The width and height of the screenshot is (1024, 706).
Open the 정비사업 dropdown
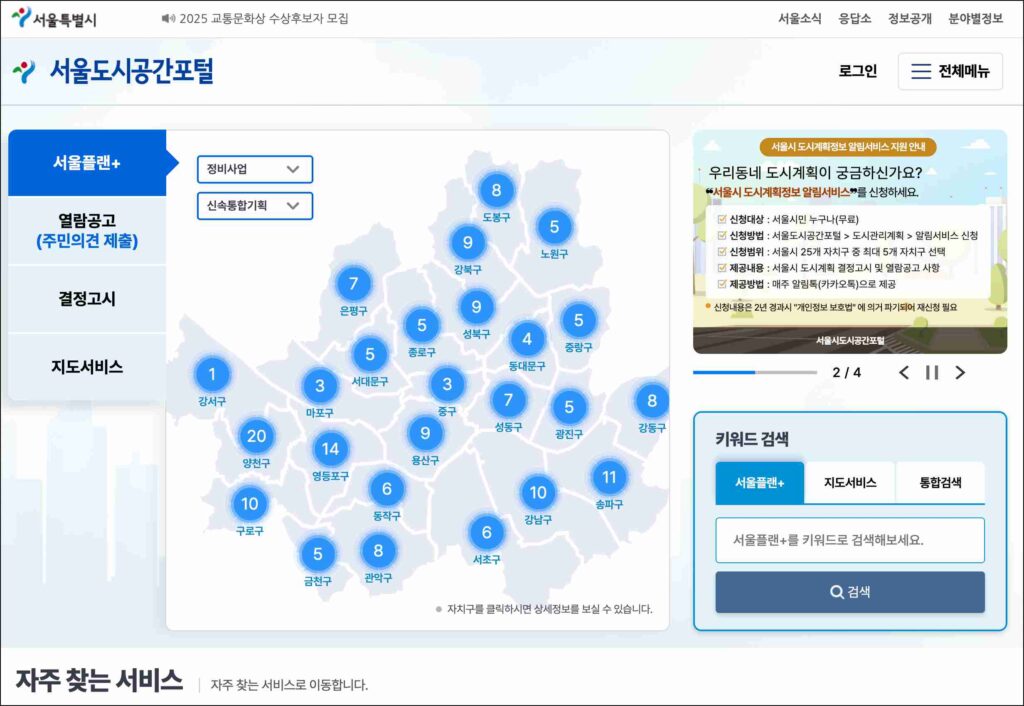[255, 169]
